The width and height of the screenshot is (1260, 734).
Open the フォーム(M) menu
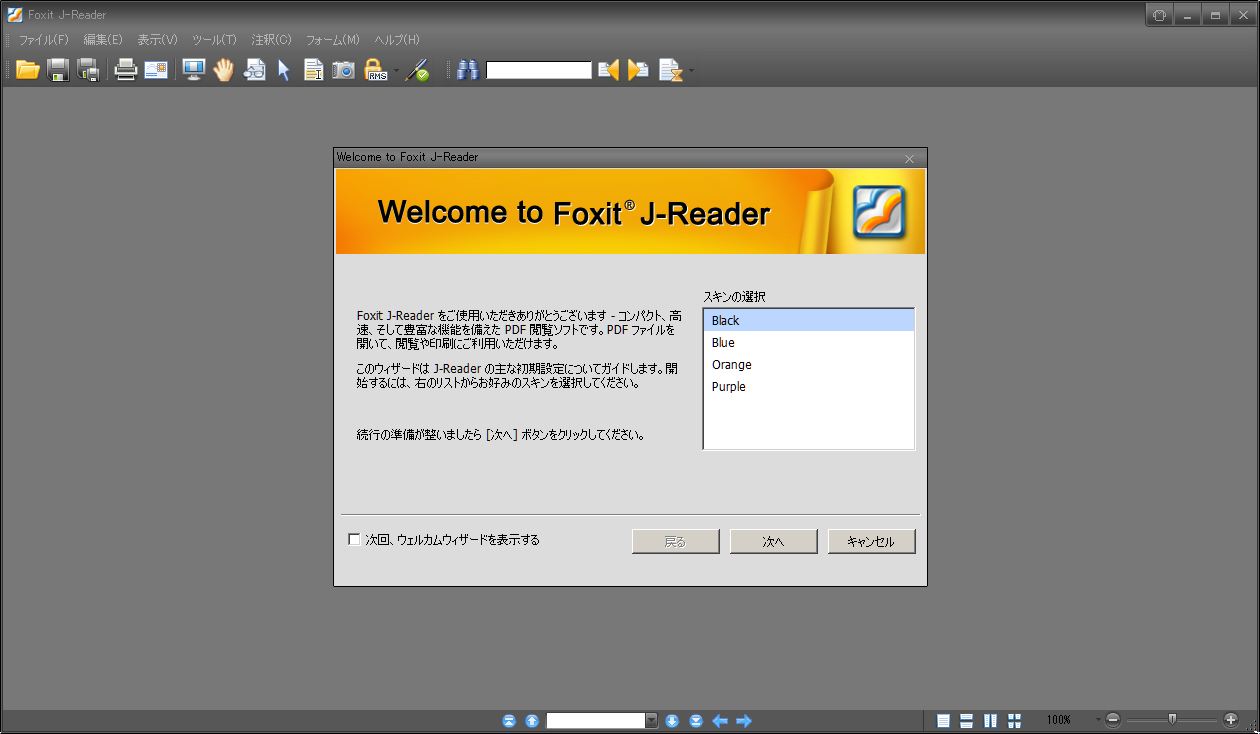(x=333, y=40)
